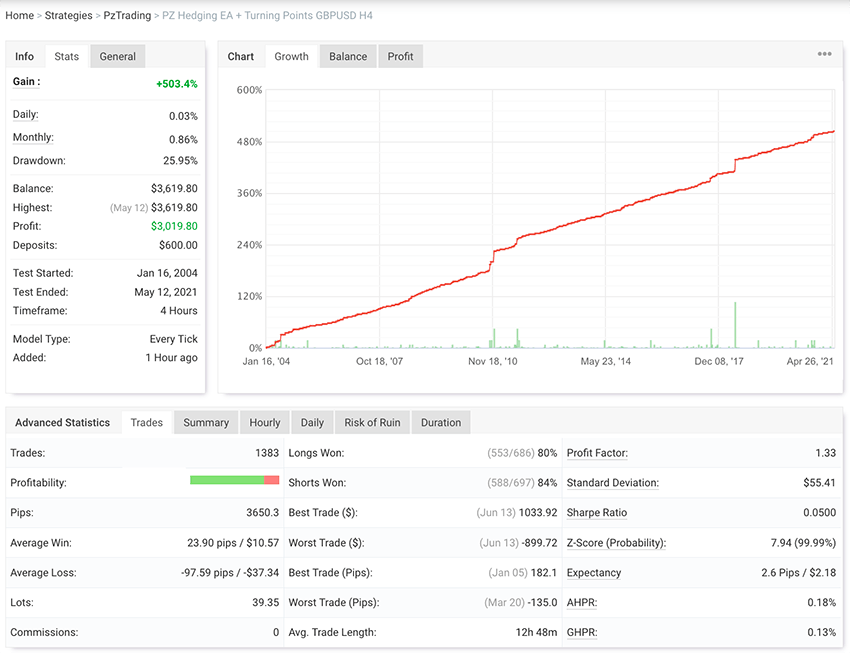The height and width of the screenshot is (653, 850).
Task: Open the Summary statistics tab
Action: 206,423
